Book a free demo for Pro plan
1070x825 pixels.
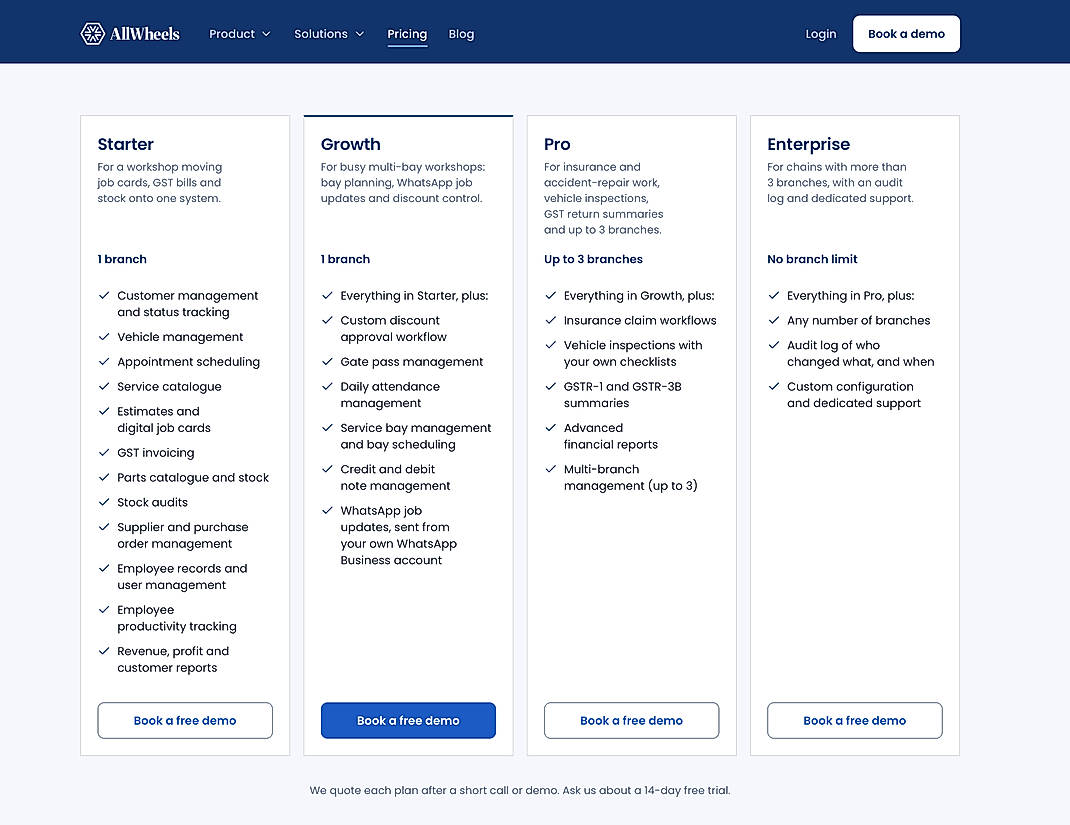[631, 721]
